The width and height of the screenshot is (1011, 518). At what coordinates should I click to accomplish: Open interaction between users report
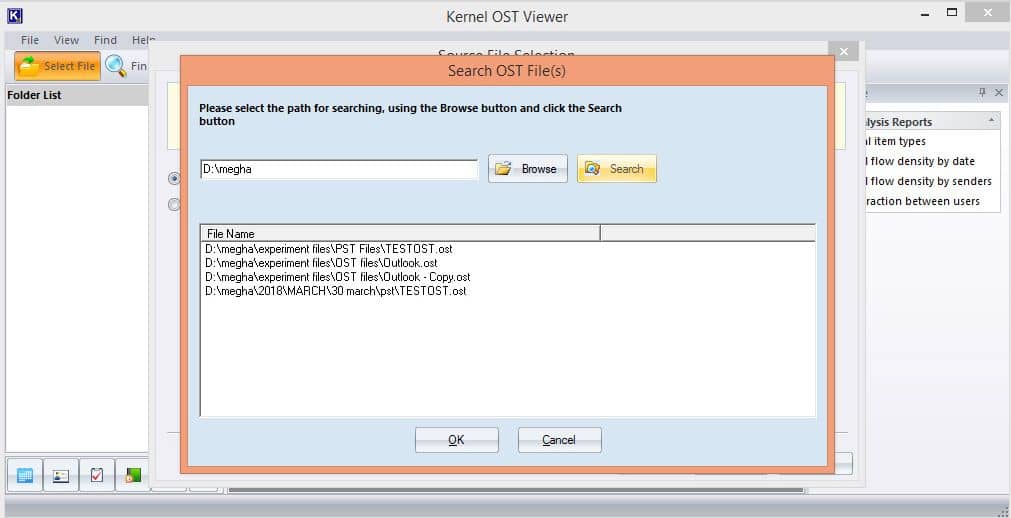coord(923,201)
